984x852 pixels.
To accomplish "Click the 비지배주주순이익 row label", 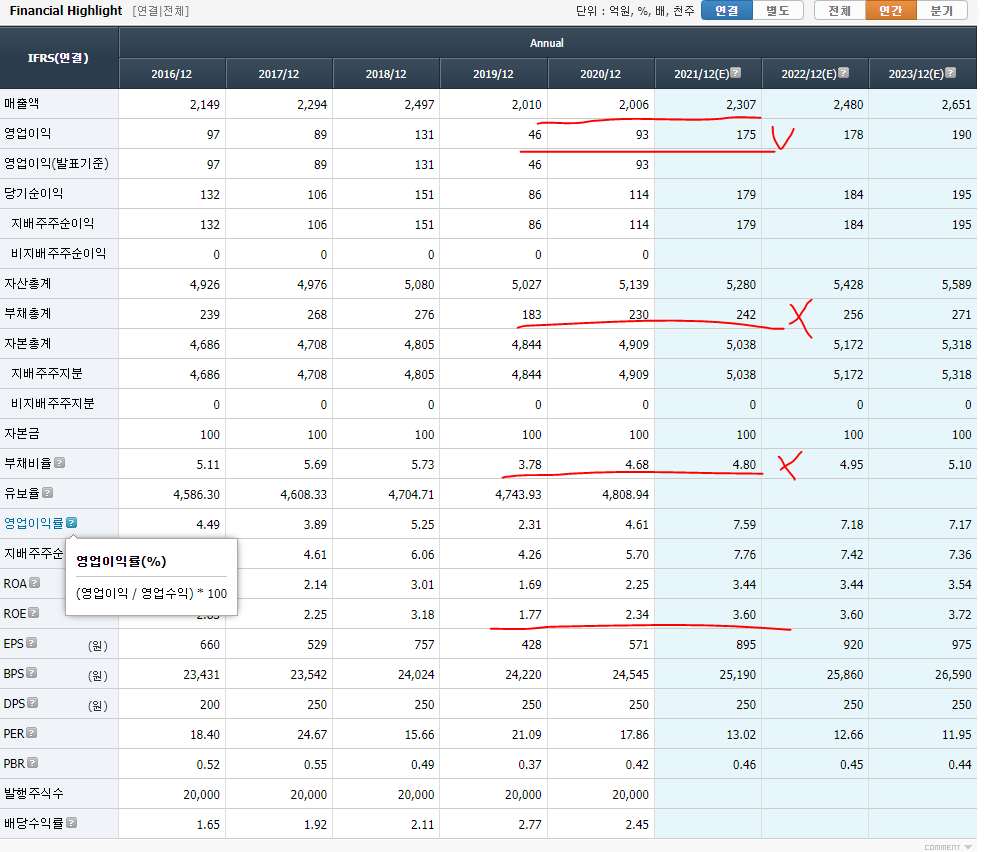I will (58, 253).
